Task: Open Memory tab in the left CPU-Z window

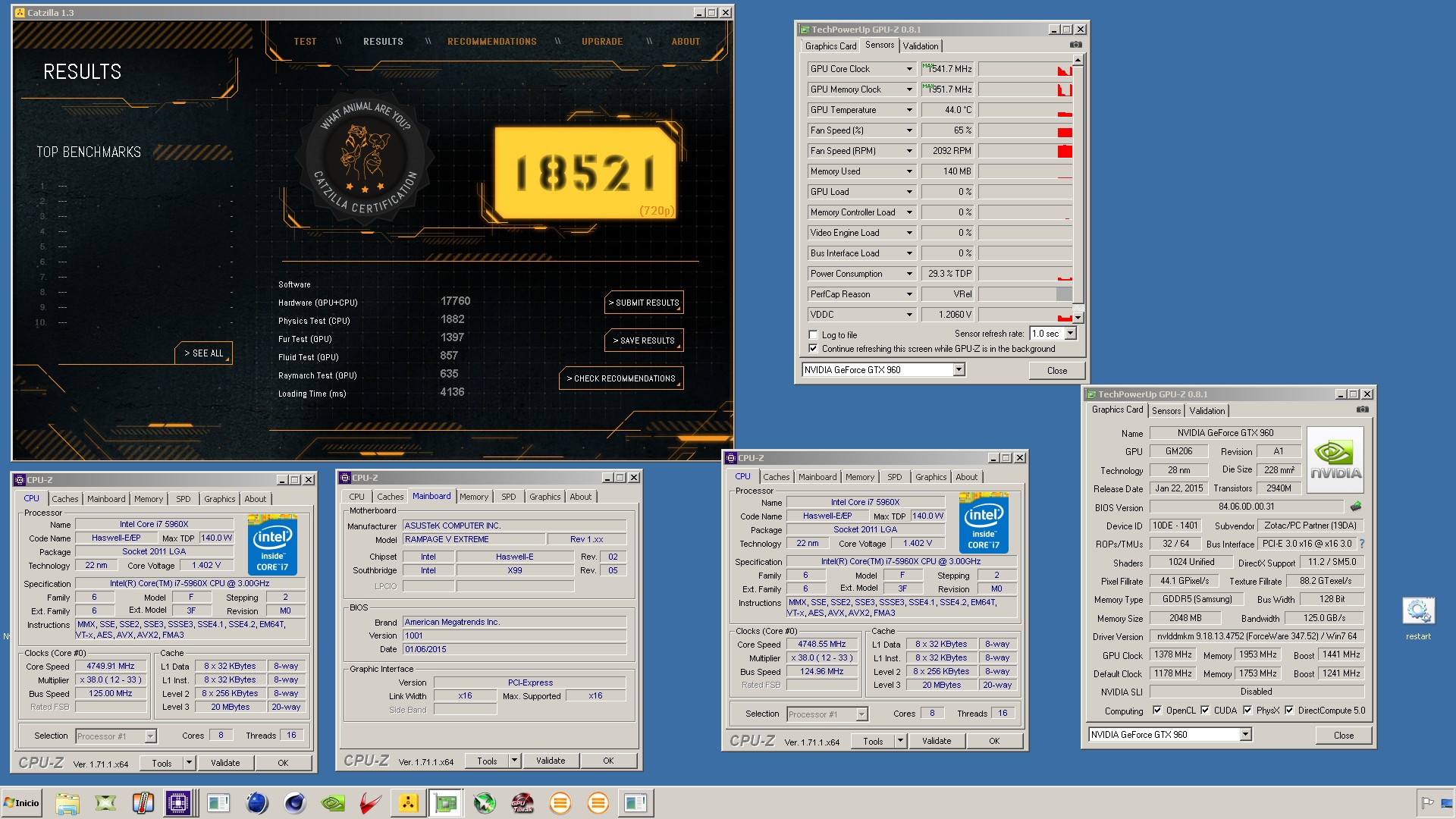Action: (x=149, y=499)
